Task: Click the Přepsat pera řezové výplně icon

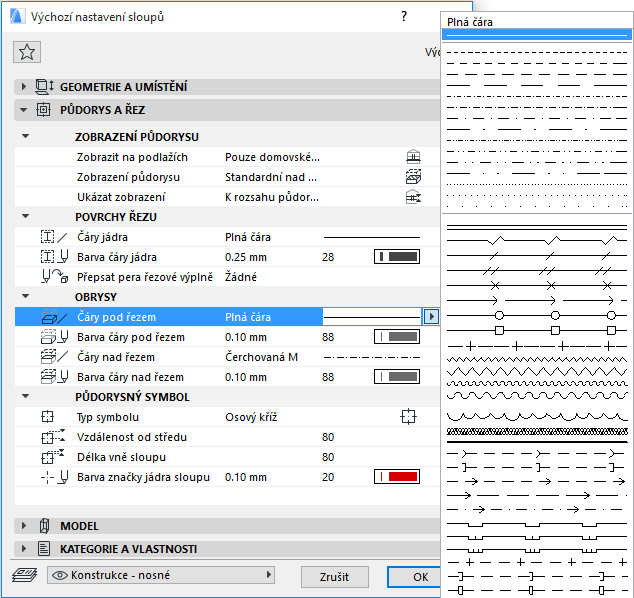Action: point(55,277)
